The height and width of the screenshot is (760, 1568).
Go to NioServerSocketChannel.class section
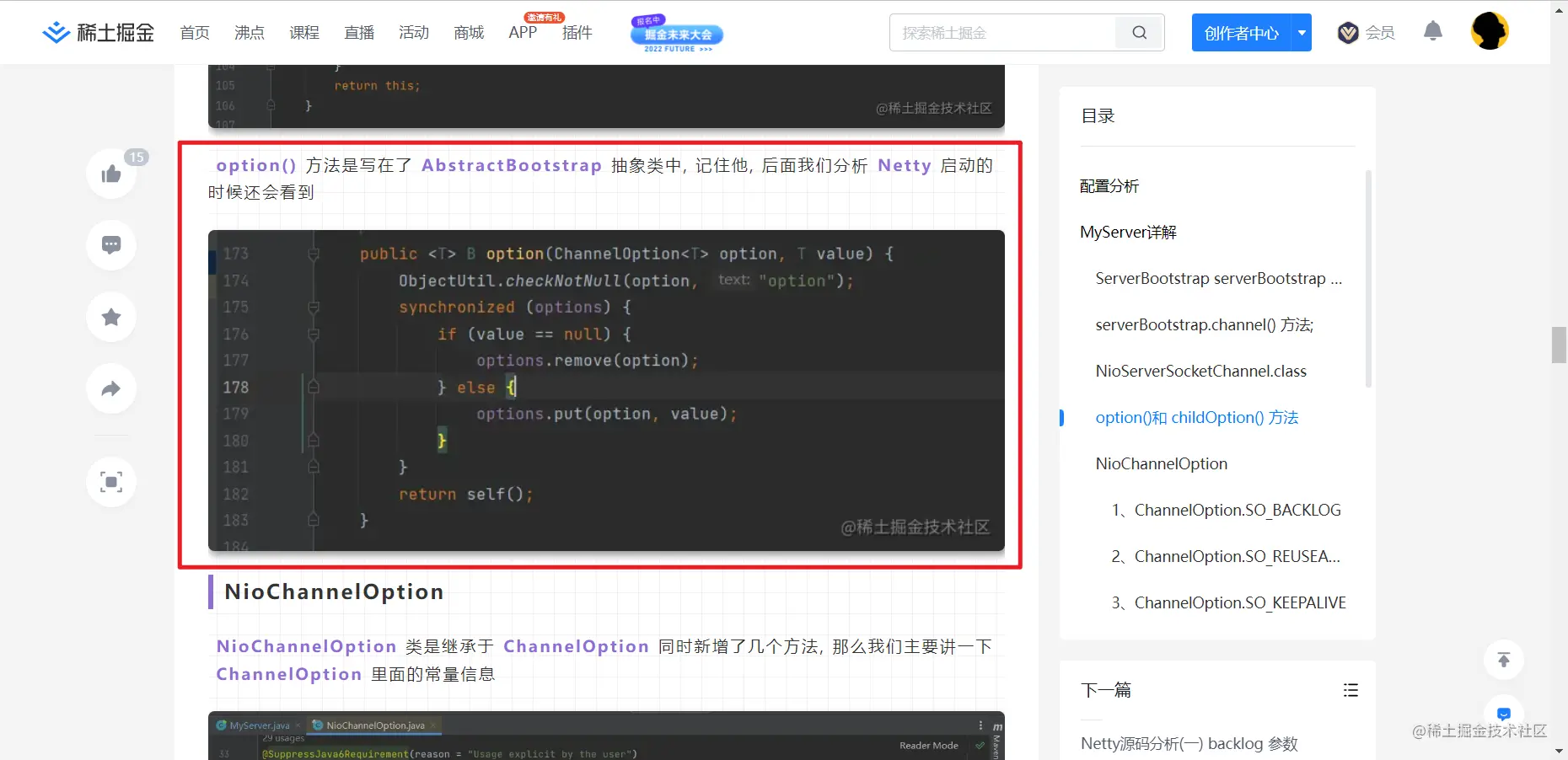(x=1200, y=372)
